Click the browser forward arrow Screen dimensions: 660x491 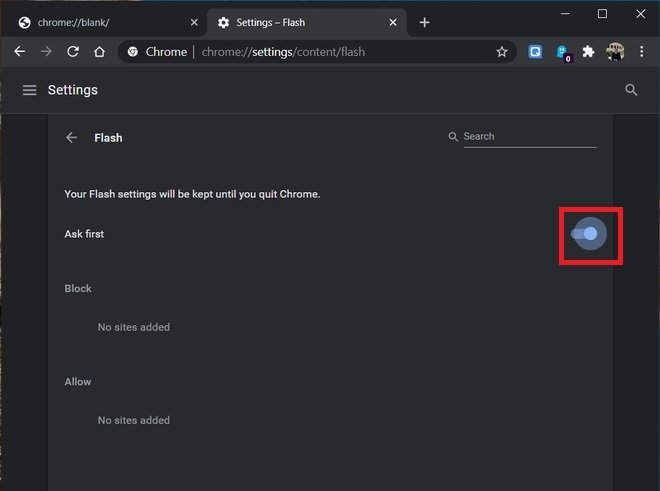coord(46,52)
